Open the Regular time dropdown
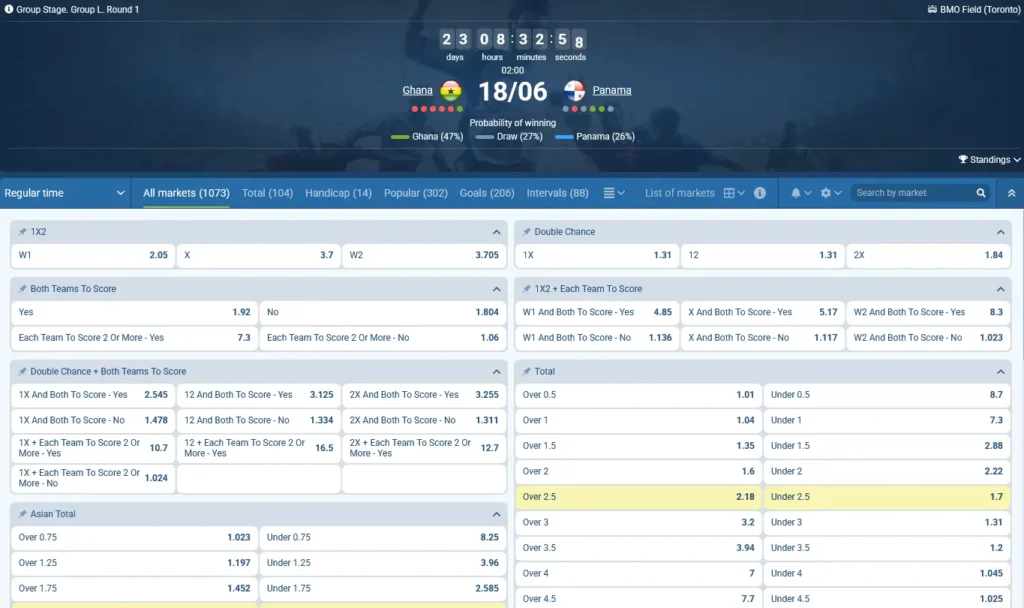Screen dimensions: 1024x608 [x=64, y=193]
